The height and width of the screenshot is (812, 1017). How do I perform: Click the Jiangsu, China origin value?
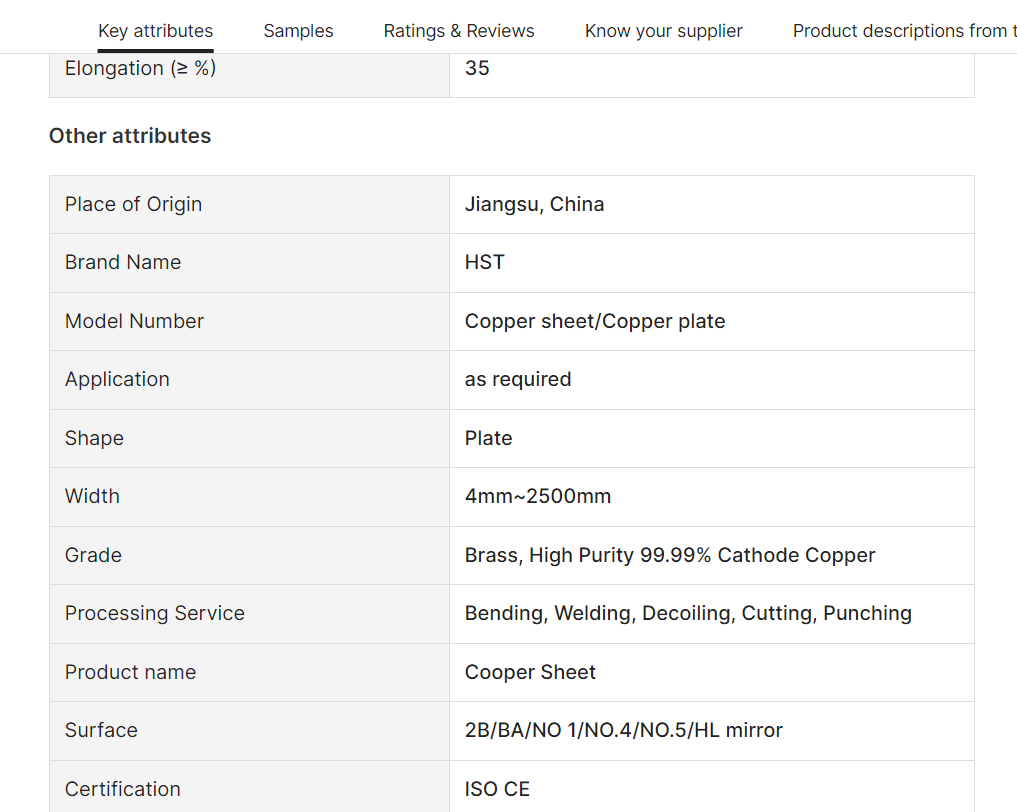click(534, 204)
